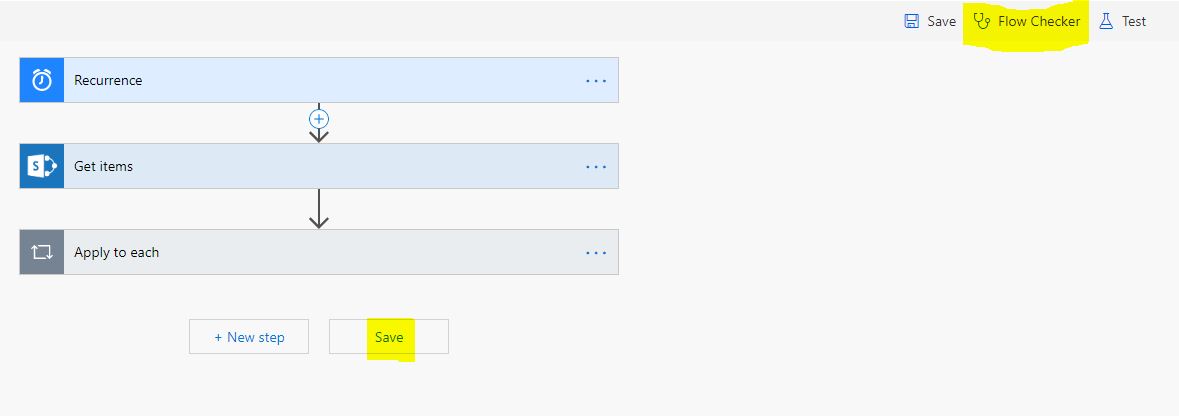1179x416 pixels.
Task: Expand the Get items action card
Action: 300,166
